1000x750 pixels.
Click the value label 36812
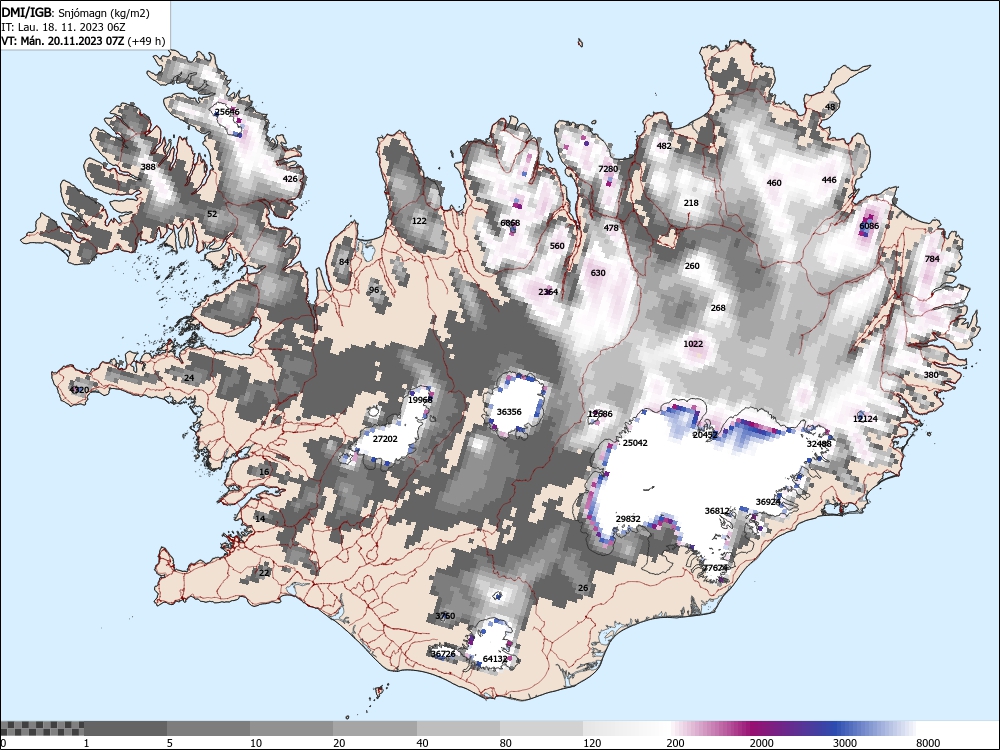point(717,510)
